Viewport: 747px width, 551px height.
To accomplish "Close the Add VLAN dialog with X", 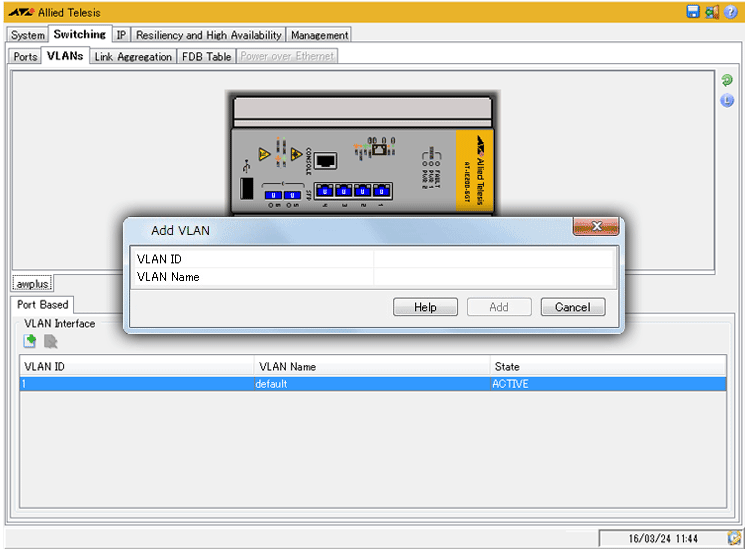I will click(x=596, y=226).
